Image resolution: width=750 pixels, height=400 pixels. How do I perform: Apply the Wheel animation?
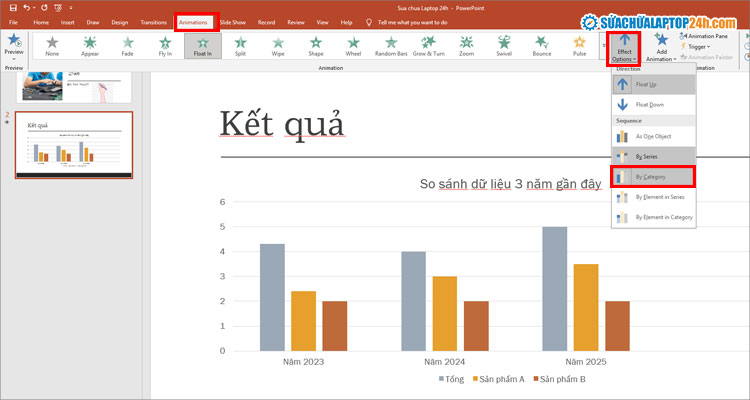(x=353, y=46)
